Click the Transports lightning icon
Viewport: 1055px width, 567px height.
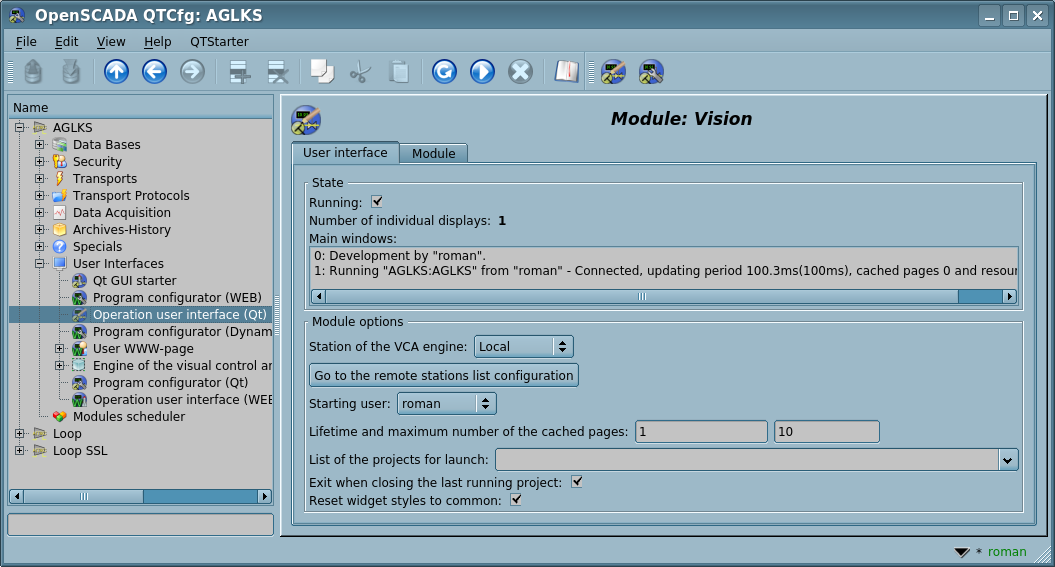[60, 178]
